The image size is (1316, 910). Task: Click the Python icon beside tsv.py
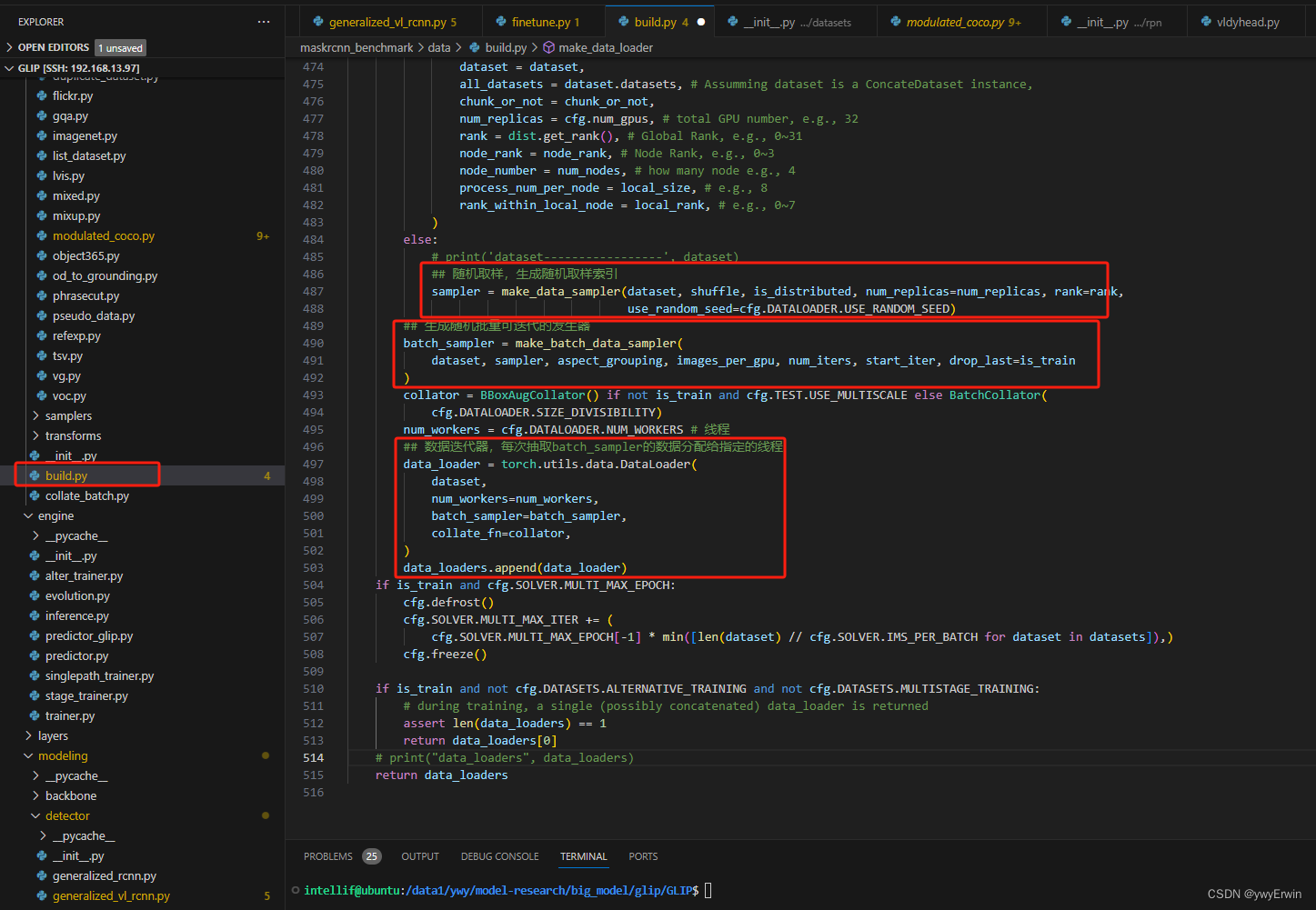[42, 355]
